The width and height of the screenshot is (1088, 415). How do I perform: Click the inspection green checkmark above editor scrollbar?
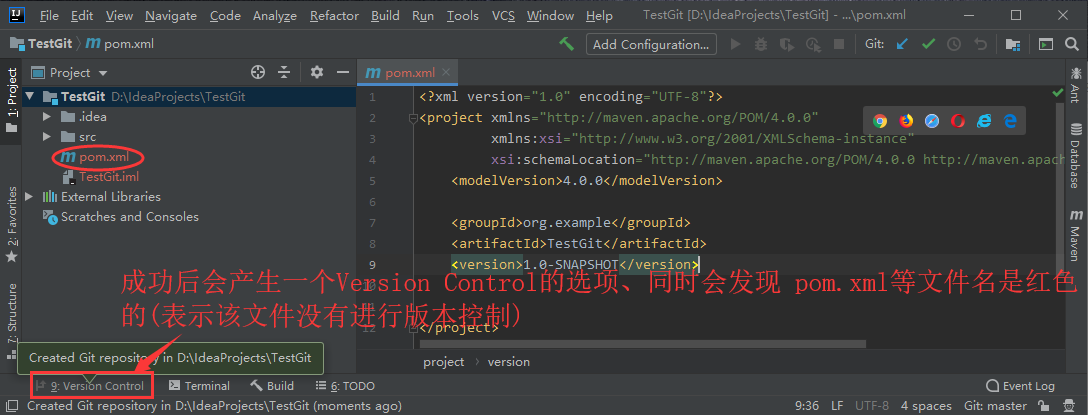(1057, 92)
